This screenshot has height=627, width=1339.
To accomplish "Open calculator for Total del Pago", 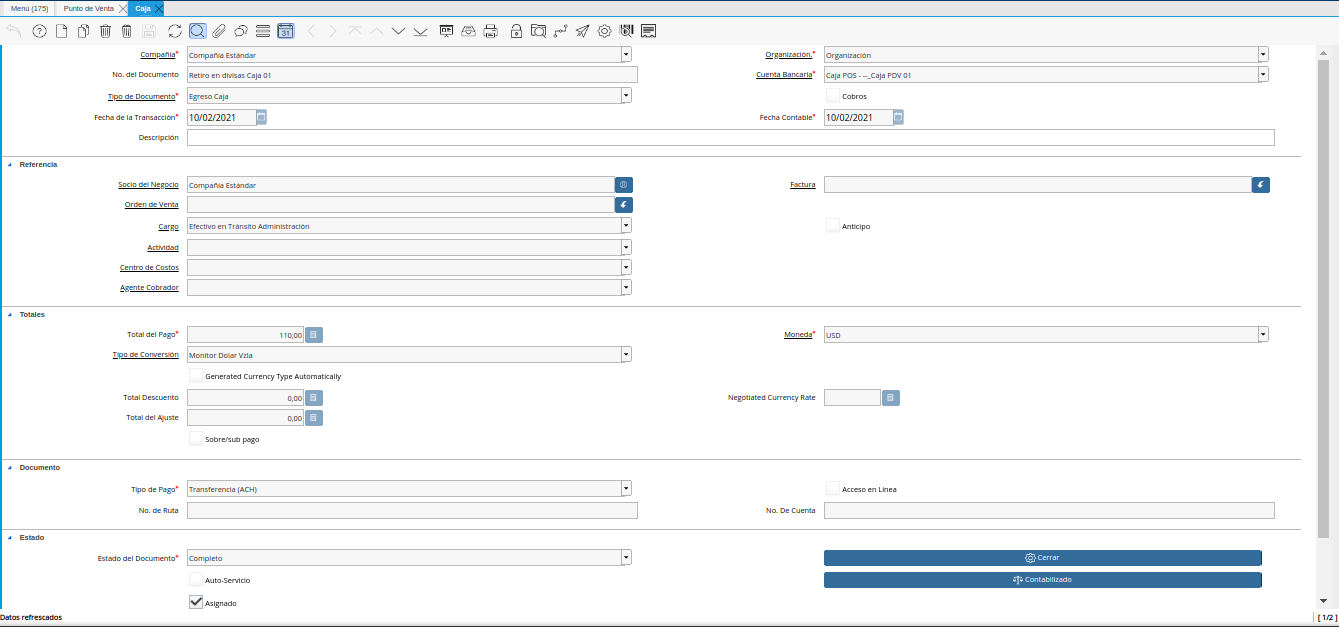I will 314,335.
